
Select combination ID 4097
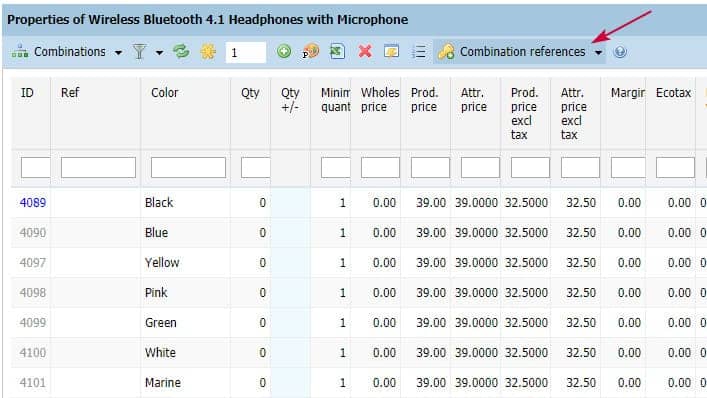point(33,263)
